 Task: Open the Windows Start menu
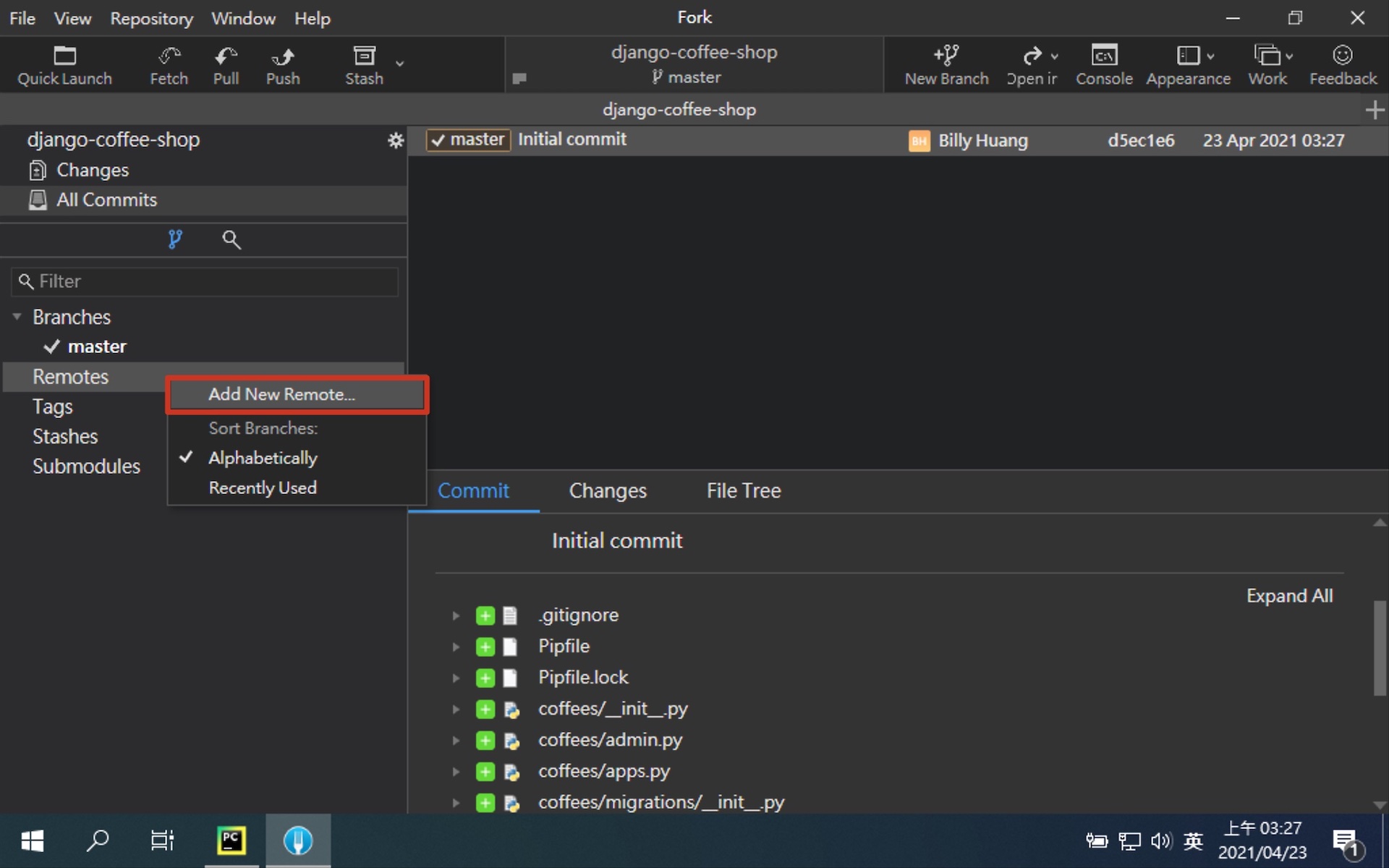pos(33,841)
